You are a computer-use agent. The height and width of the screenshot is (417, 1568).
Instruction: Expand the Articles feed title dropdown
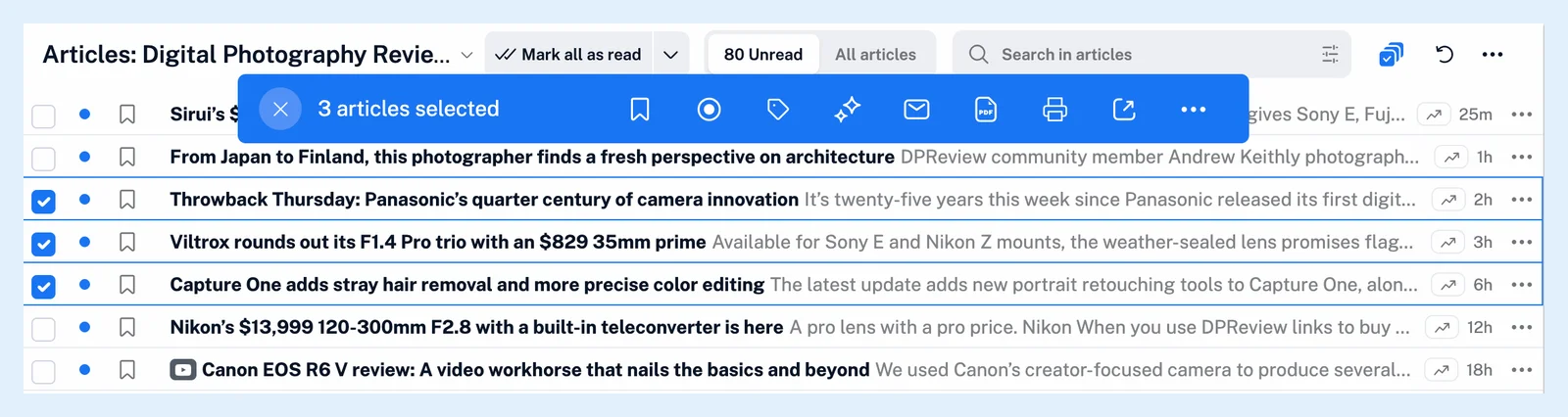tap(466, 56)
